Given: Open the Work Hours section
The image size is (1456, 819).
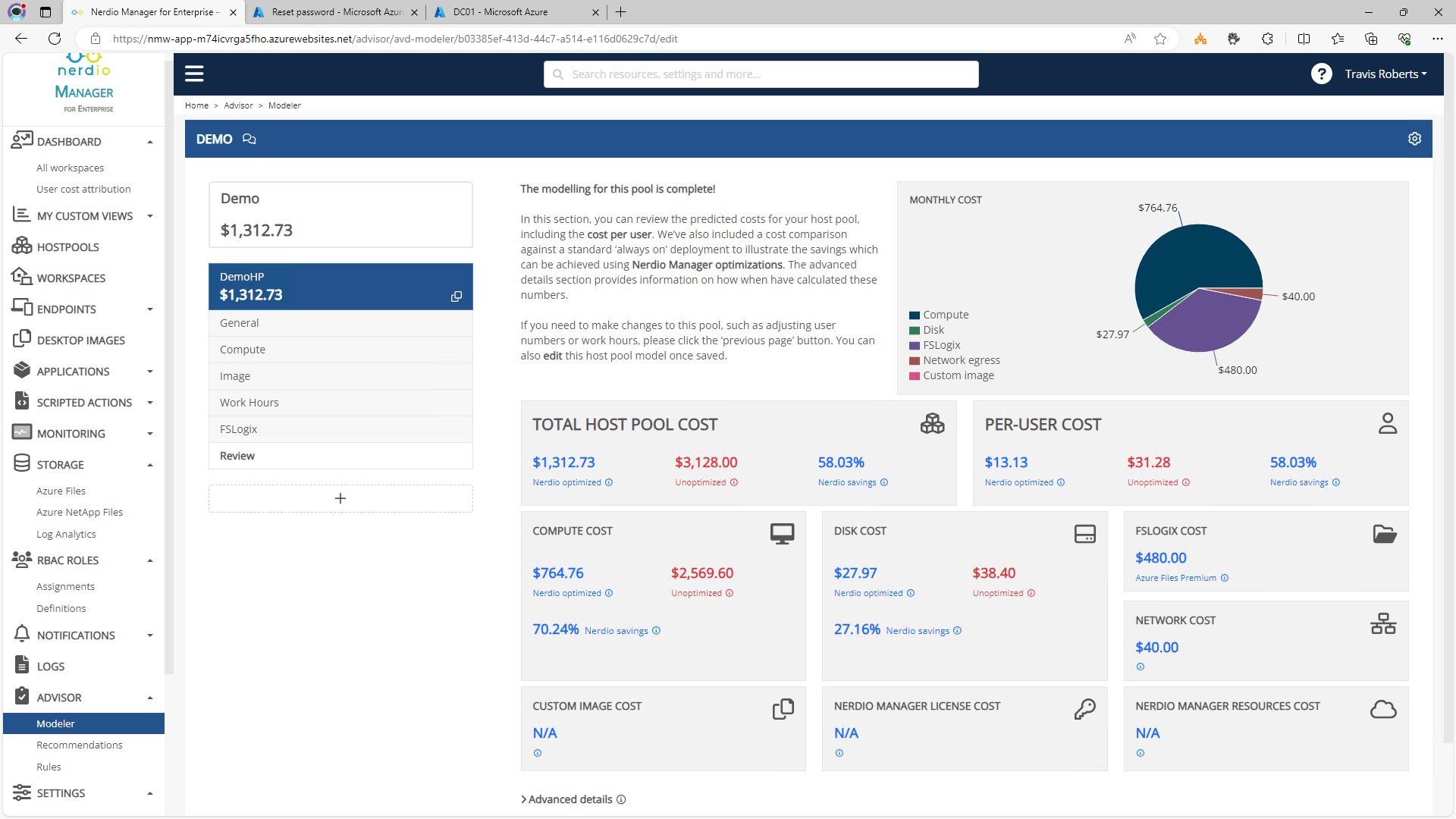Looking at the screenshot, I should [x=249, y=402].
